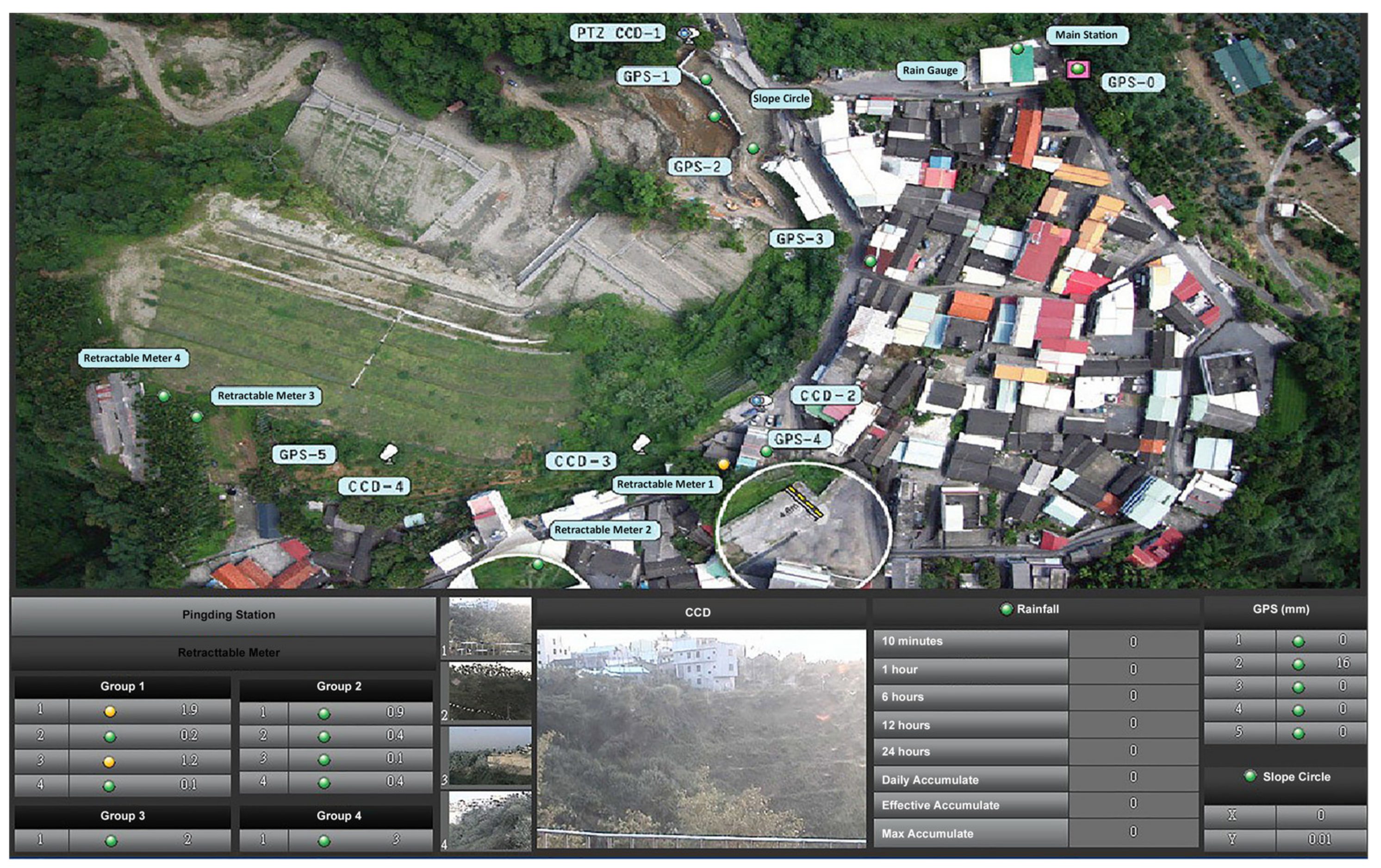Select the Pingding Station title bar
This screenshot has height=868, width=1381.
[x=228, y=614]
